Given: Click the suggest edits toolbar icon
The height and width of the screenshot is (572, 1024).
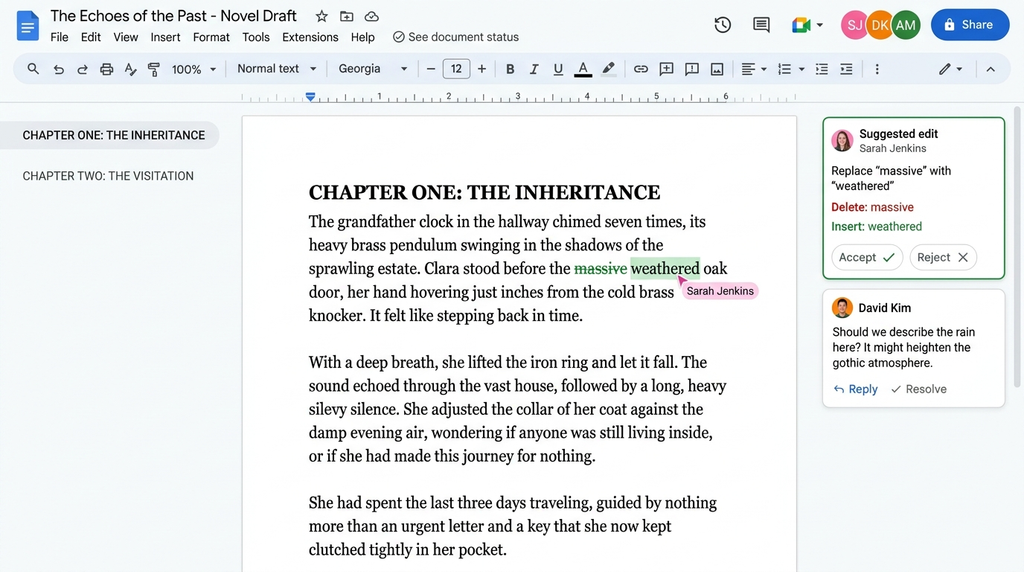Looking at the screenshot, I should [692, 69].
